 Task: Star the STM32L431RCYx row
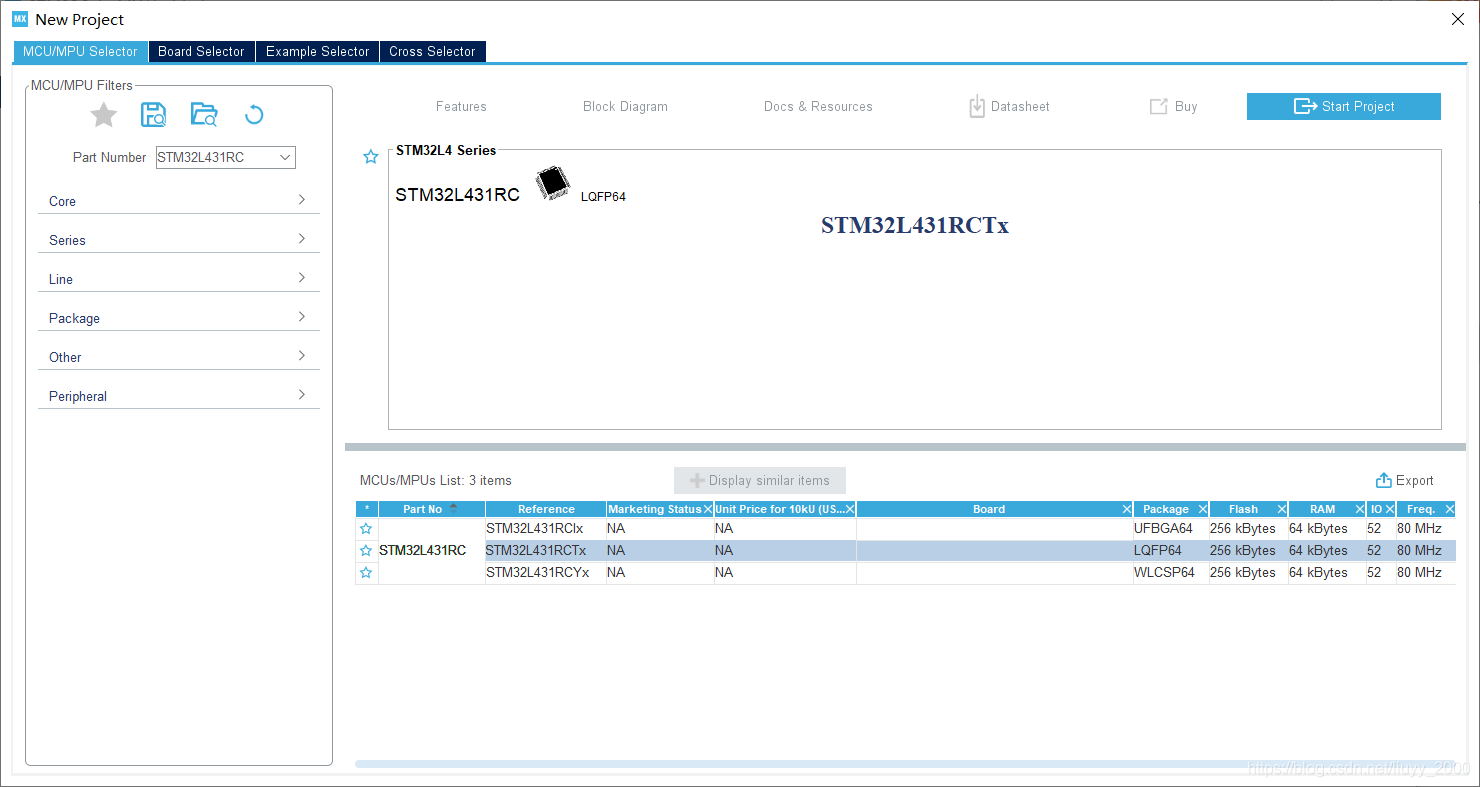(x=366, y=572)
